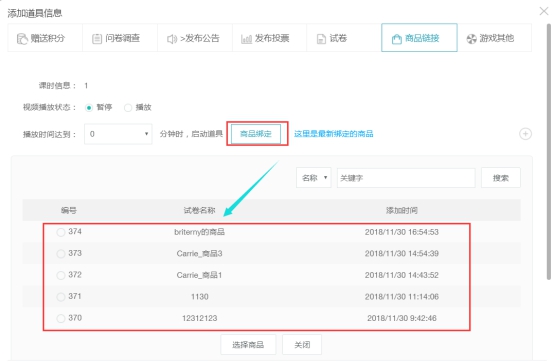This screenshot has width=554, height=362.
Task: Select the 试卷 tab
Action: pos(344,38)
